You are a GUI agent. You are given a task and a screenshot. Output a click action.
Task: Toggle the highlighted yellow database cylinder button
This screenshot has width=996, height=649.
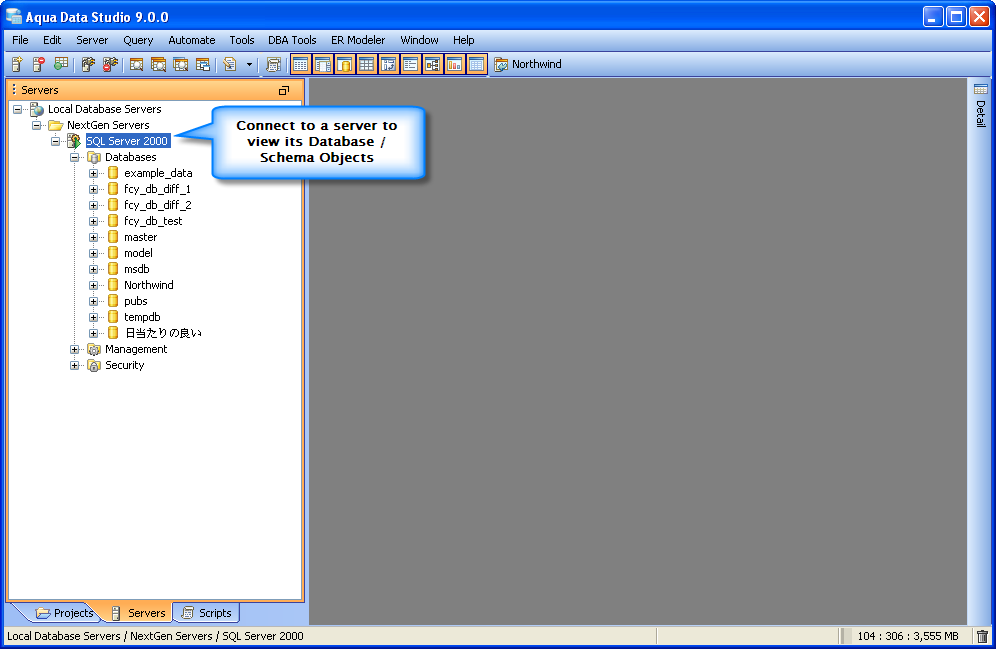(x=344, y=64)
